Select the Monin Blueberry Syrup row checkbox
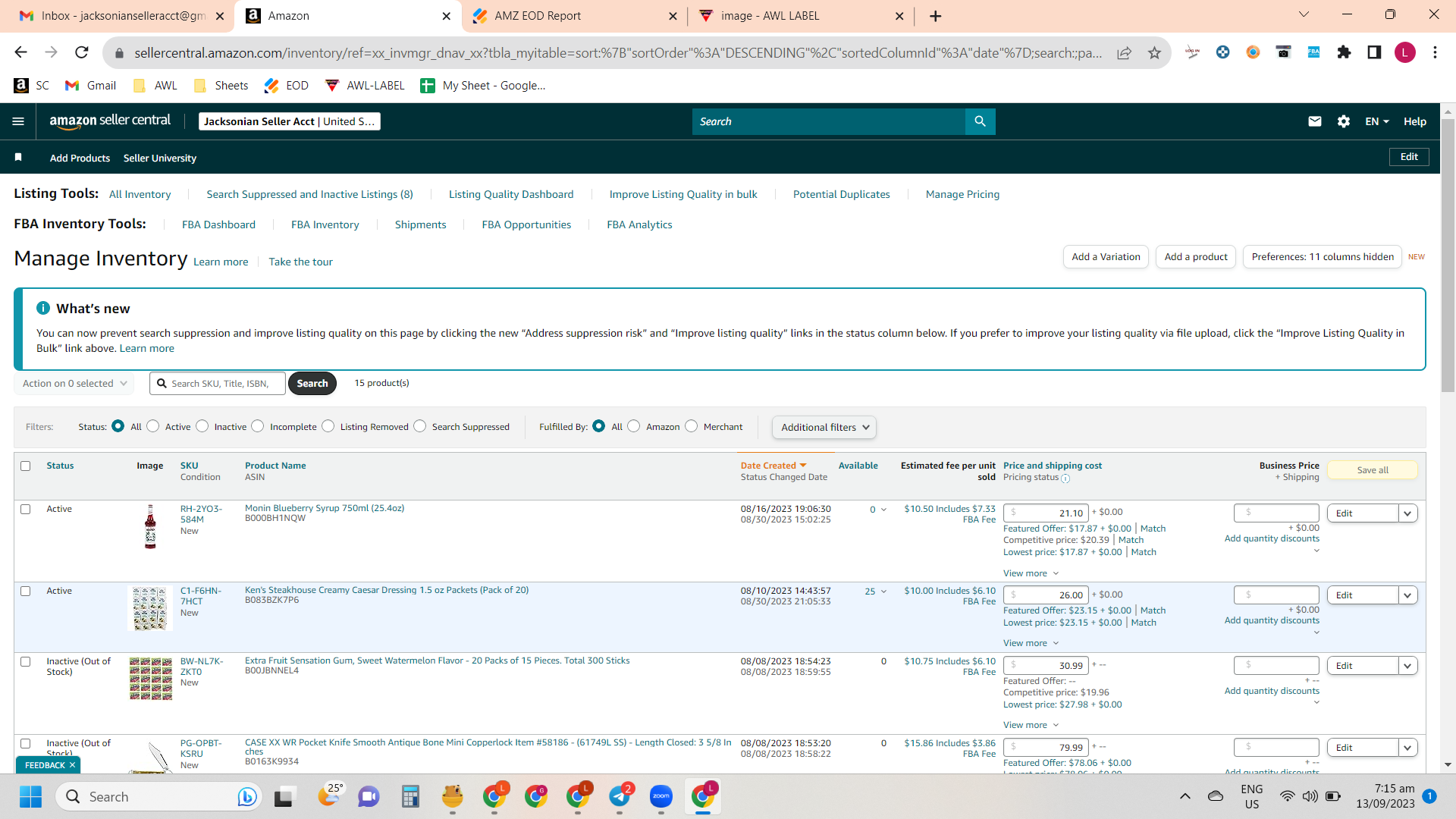 [x=26, y=509]
